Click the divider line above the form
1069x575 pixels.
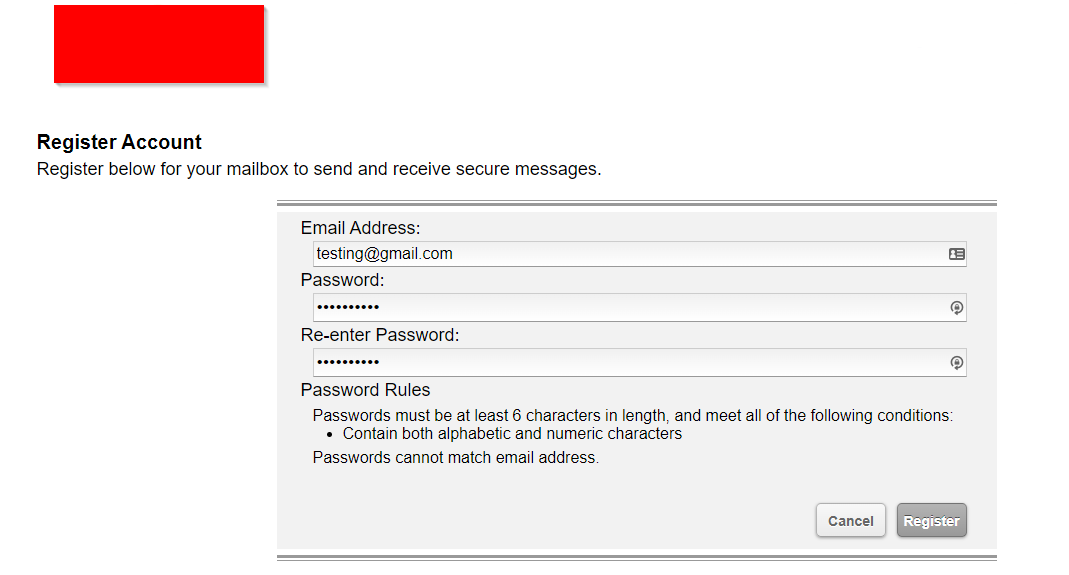point(637,203)
